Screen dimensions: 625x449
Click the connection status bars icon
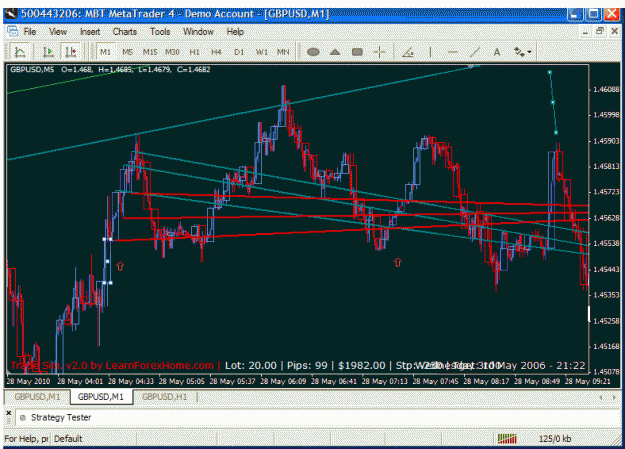click(x=507, y=439)
